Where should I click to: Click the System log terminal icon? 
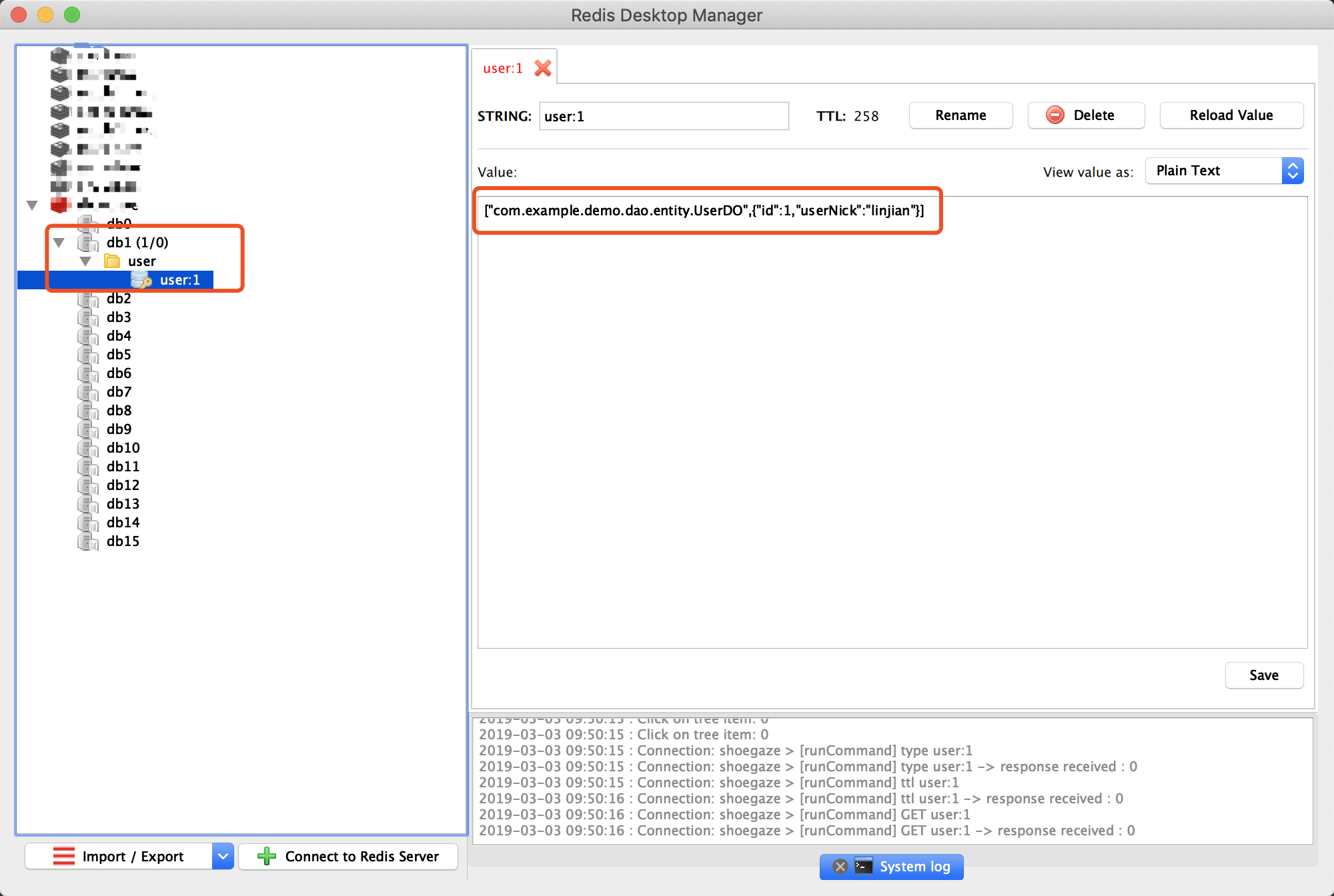(864, 866)
